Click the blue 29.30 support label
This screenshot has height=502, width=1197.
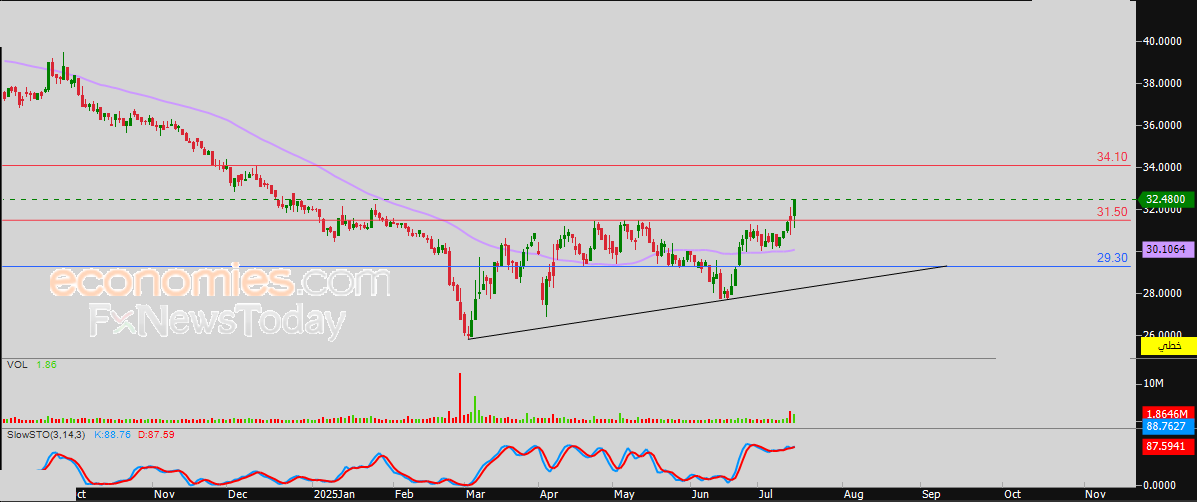pos(1112,258)
